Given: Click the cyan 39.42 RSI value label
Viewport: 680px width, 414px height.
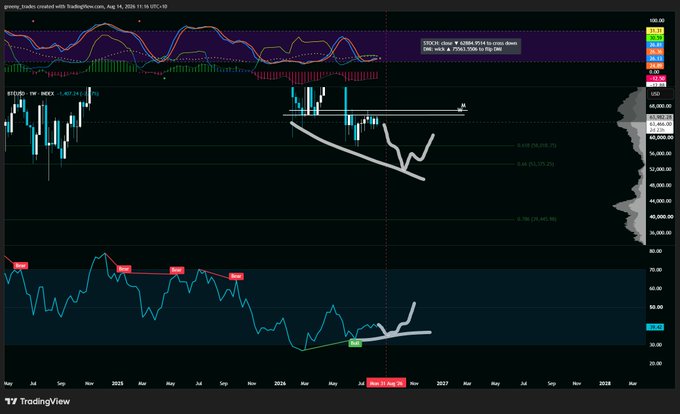Looking at the screenshot, I should pos(654,327).
